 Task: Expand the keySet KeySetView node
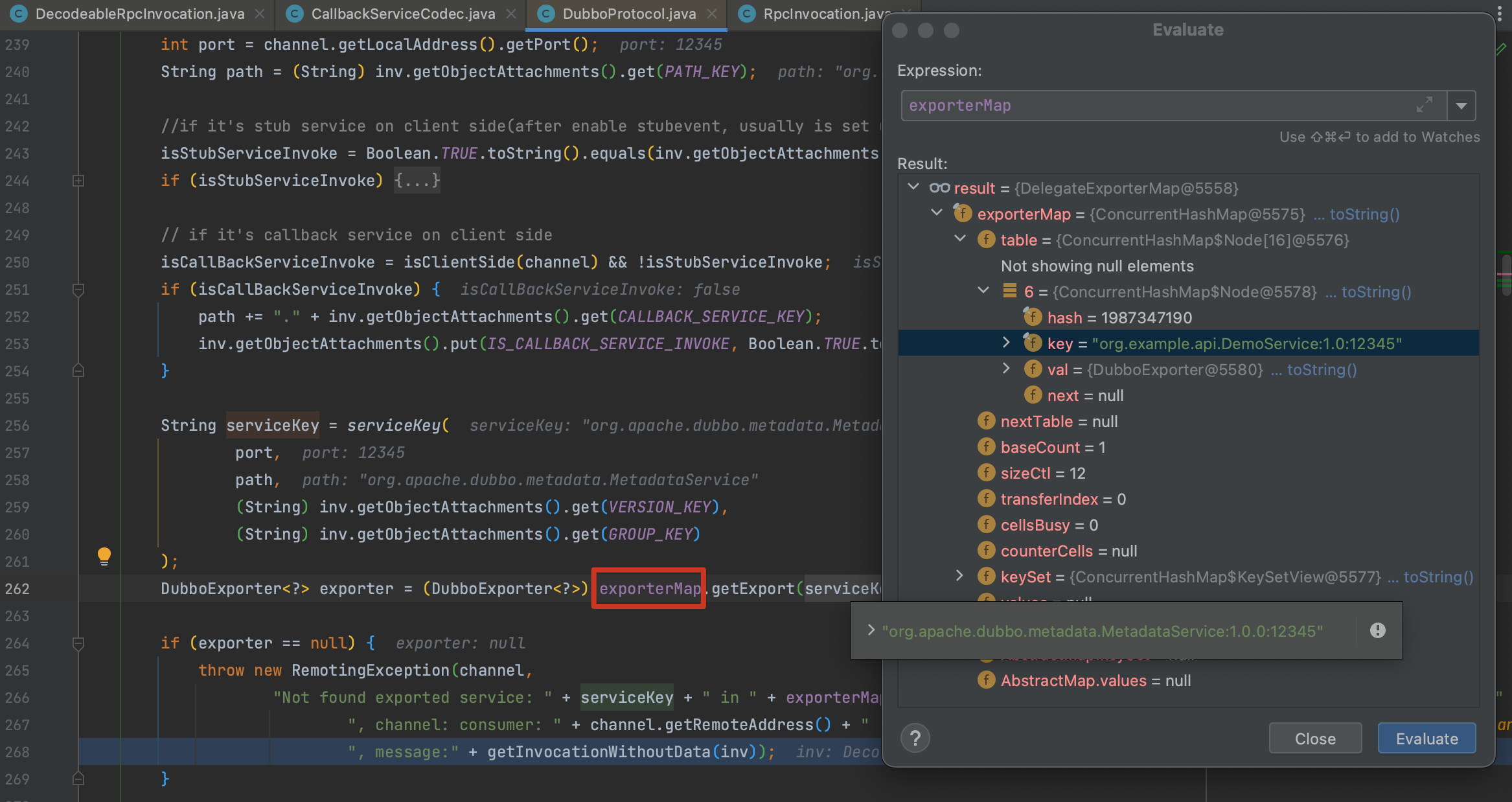point(959,576)
